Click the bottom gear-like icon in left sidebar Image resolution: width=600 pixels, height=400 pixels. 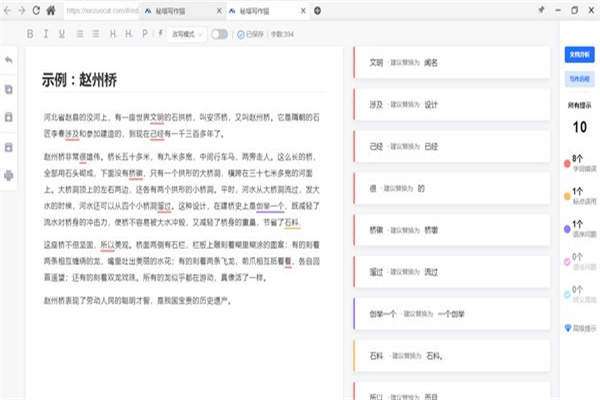coord(8,175)
